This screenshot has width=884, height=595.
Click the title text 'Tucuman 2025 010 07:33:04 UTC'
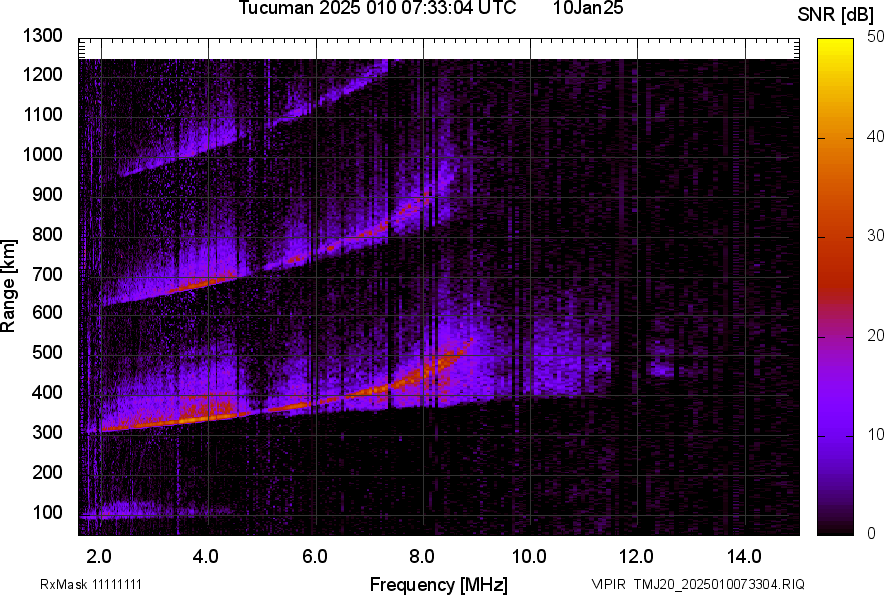pos(377,8)
